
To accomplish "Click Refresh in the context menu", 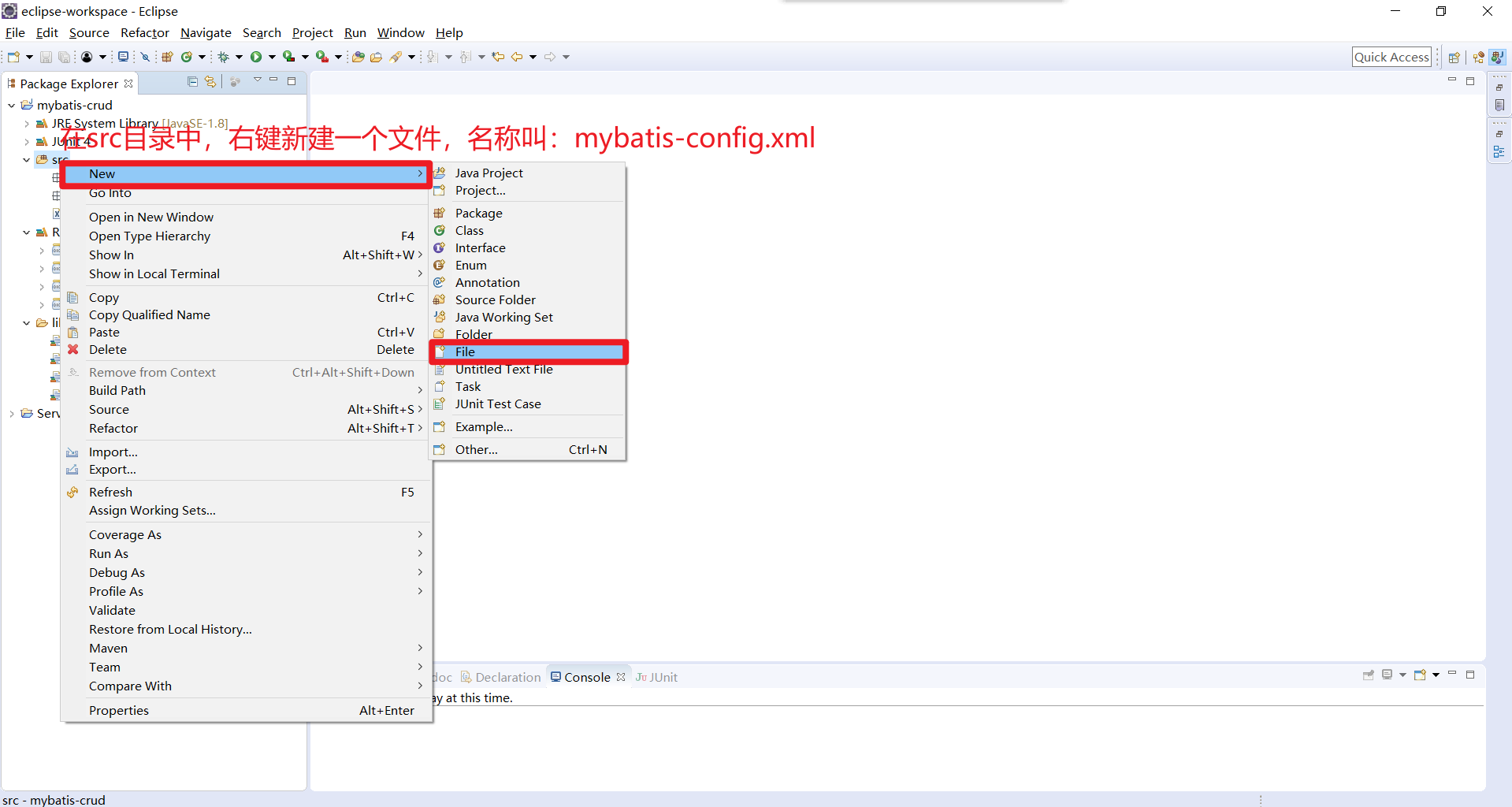I will pos(247,493).
